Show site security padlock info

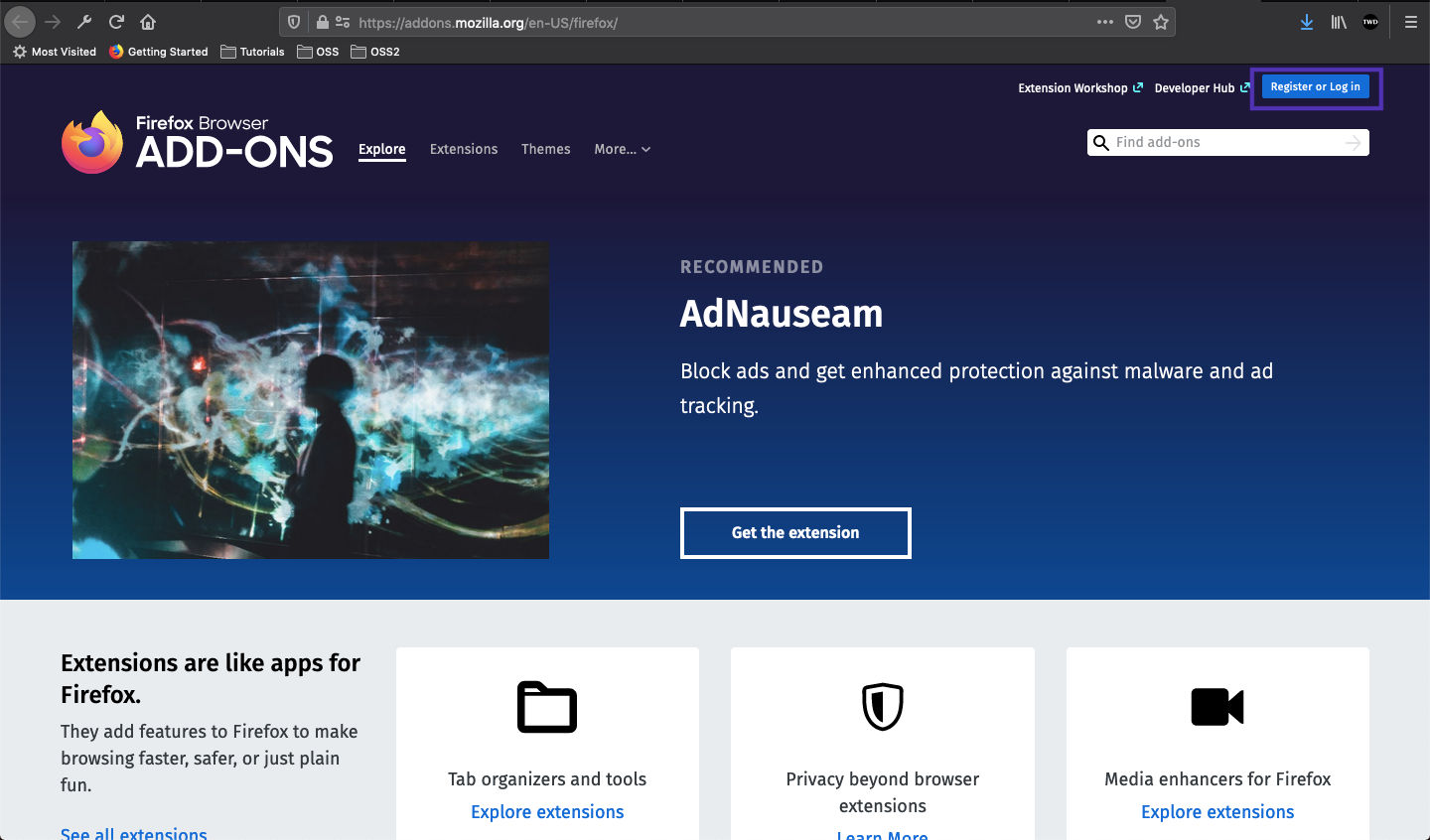click(322, 22)
